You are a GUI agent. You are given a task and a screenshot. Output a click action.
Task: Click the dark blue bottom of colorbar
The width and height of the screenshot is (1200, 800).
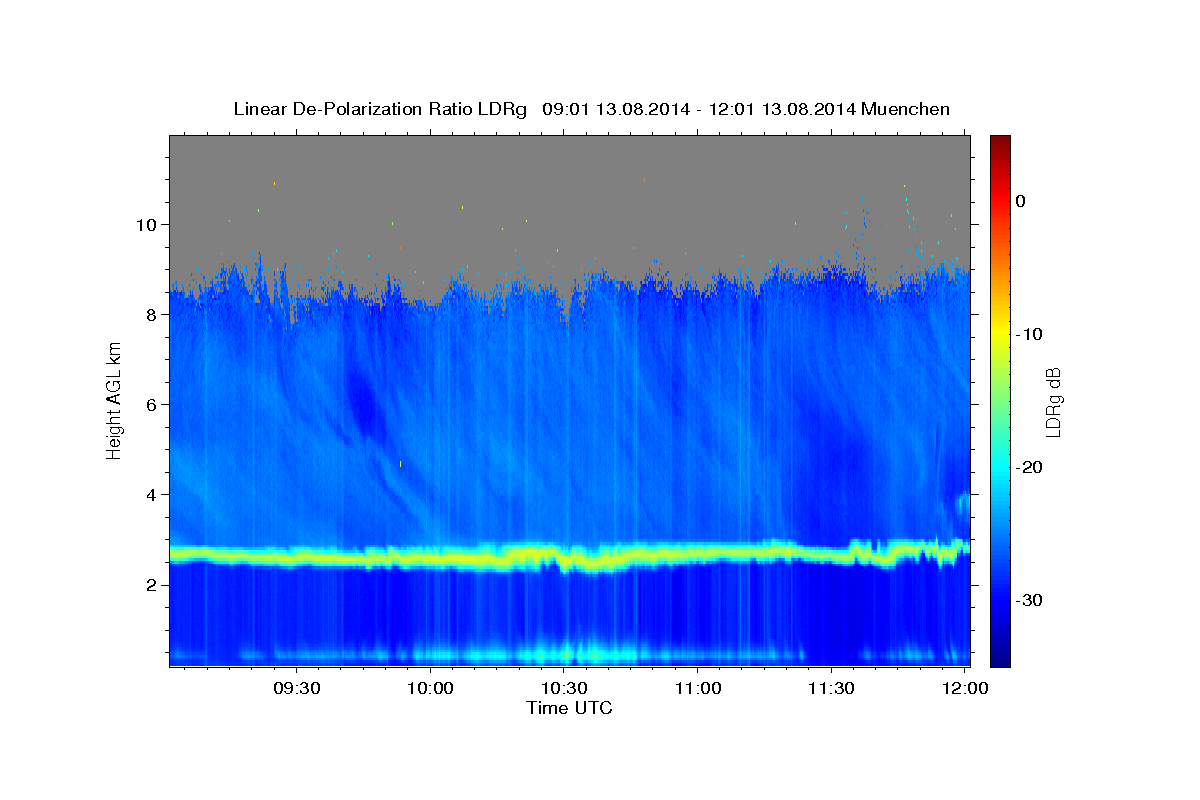click(1000, 655)
